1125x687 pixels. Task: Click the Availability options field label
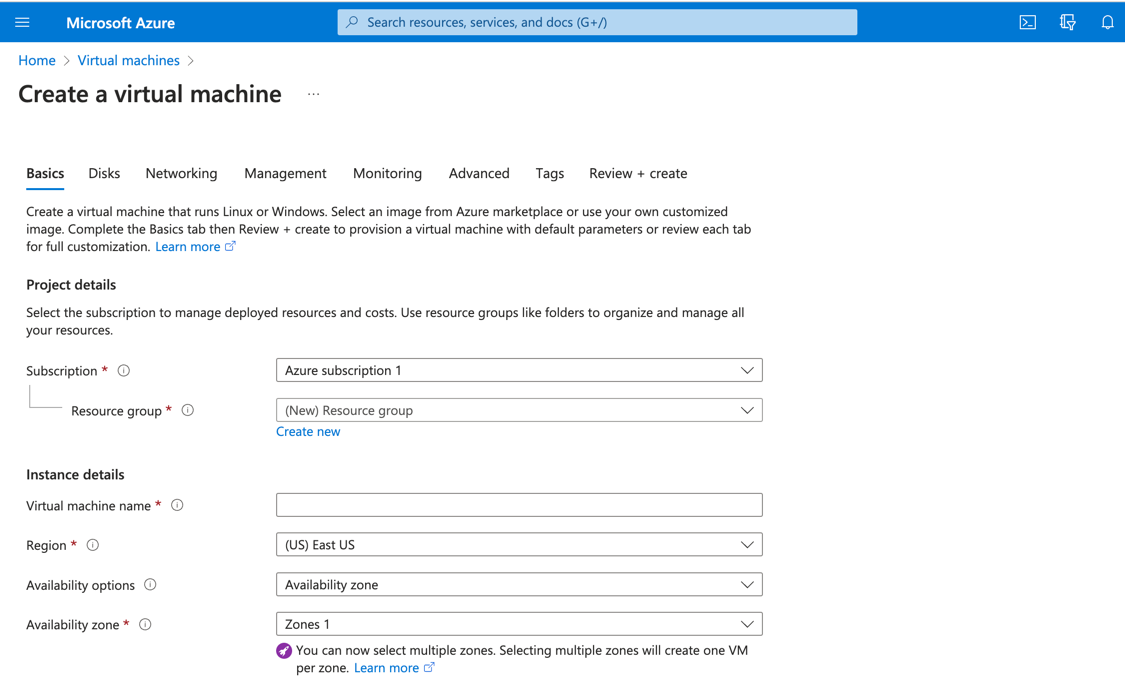coord(80,585)
